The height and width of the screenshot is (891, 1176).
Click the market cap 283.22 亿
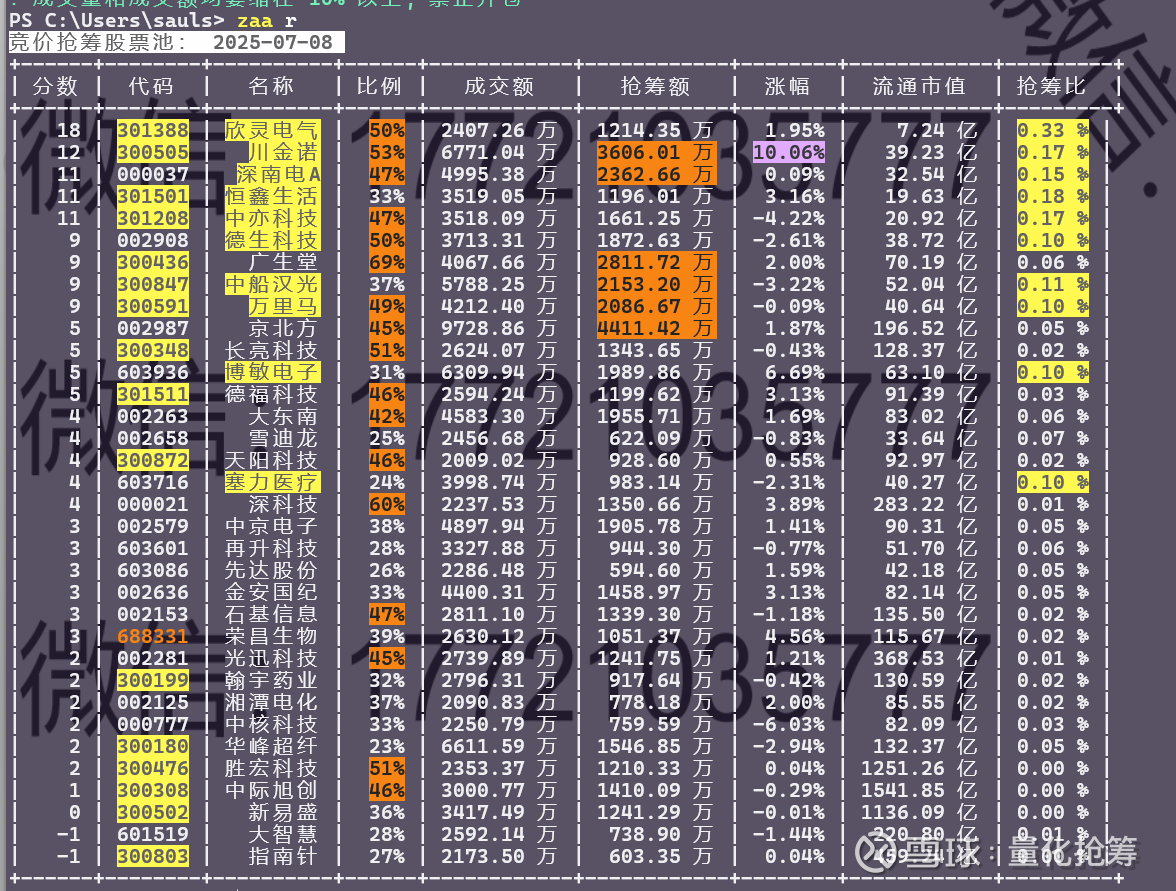(x=926, y=505)
